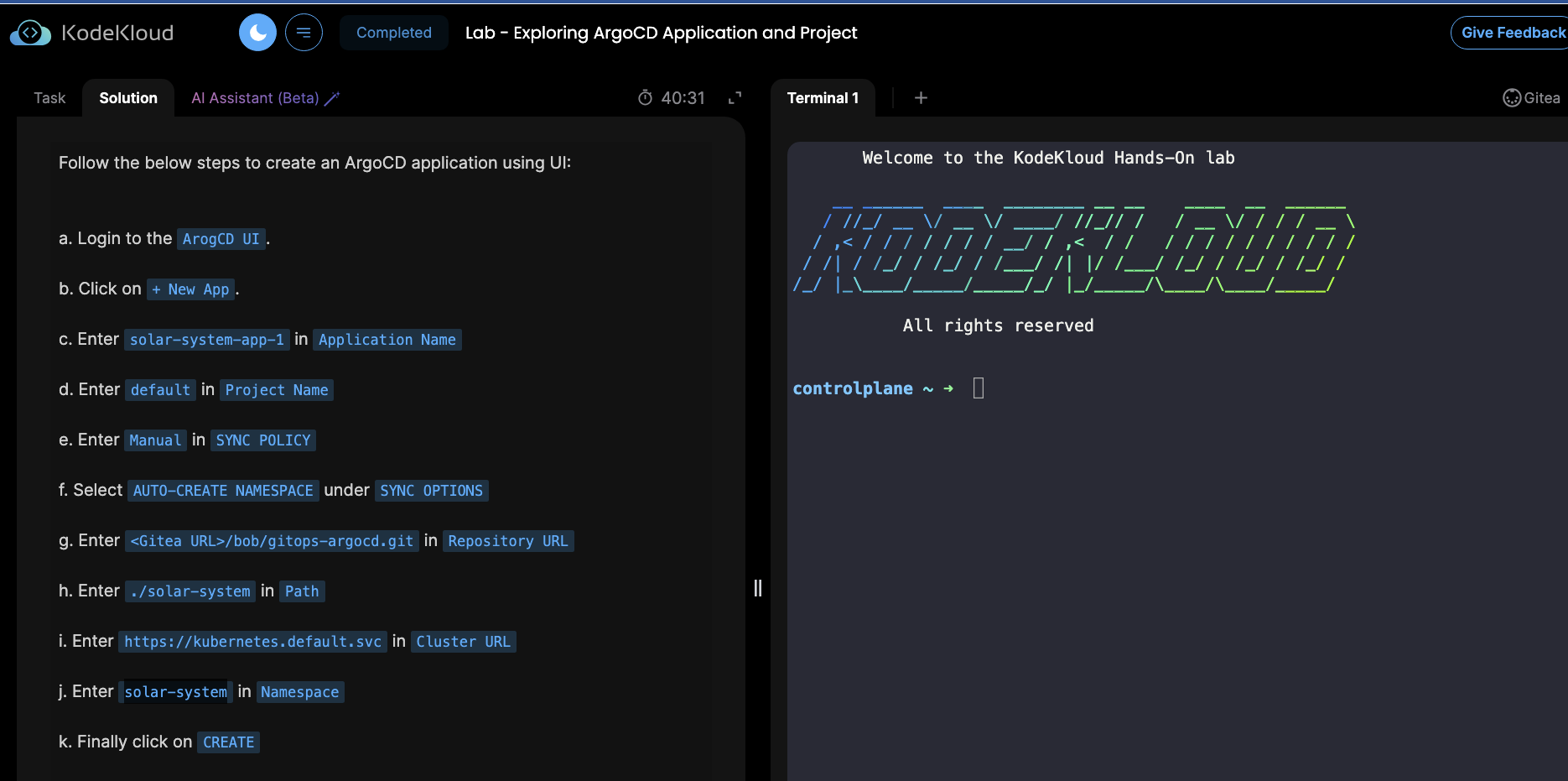Click the Path code text

pyautogui.click(x=302, y=591)
